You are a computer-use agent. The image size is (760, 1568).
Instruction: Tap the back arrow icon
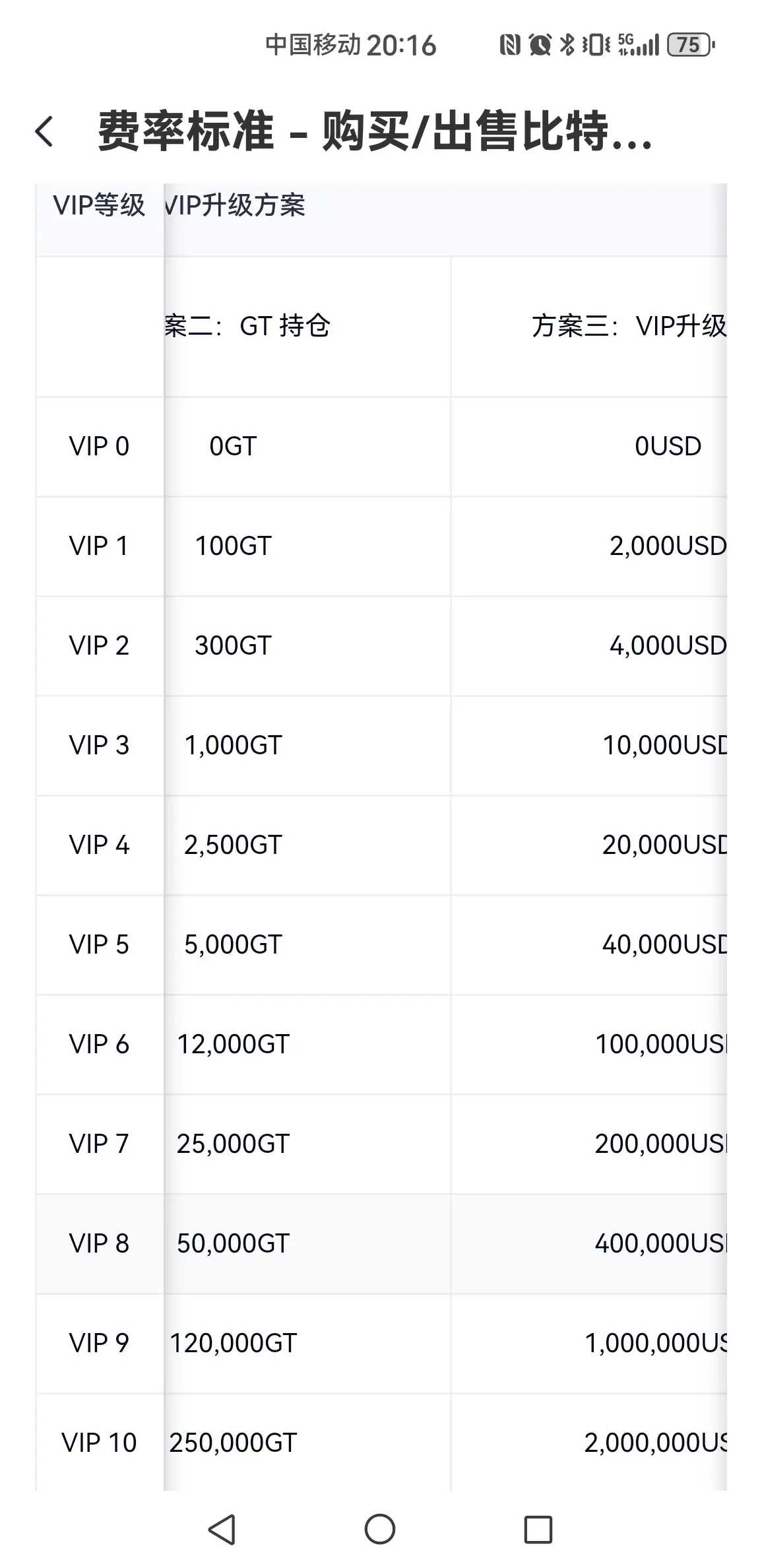pyautogui.click(x=44, y=131)
